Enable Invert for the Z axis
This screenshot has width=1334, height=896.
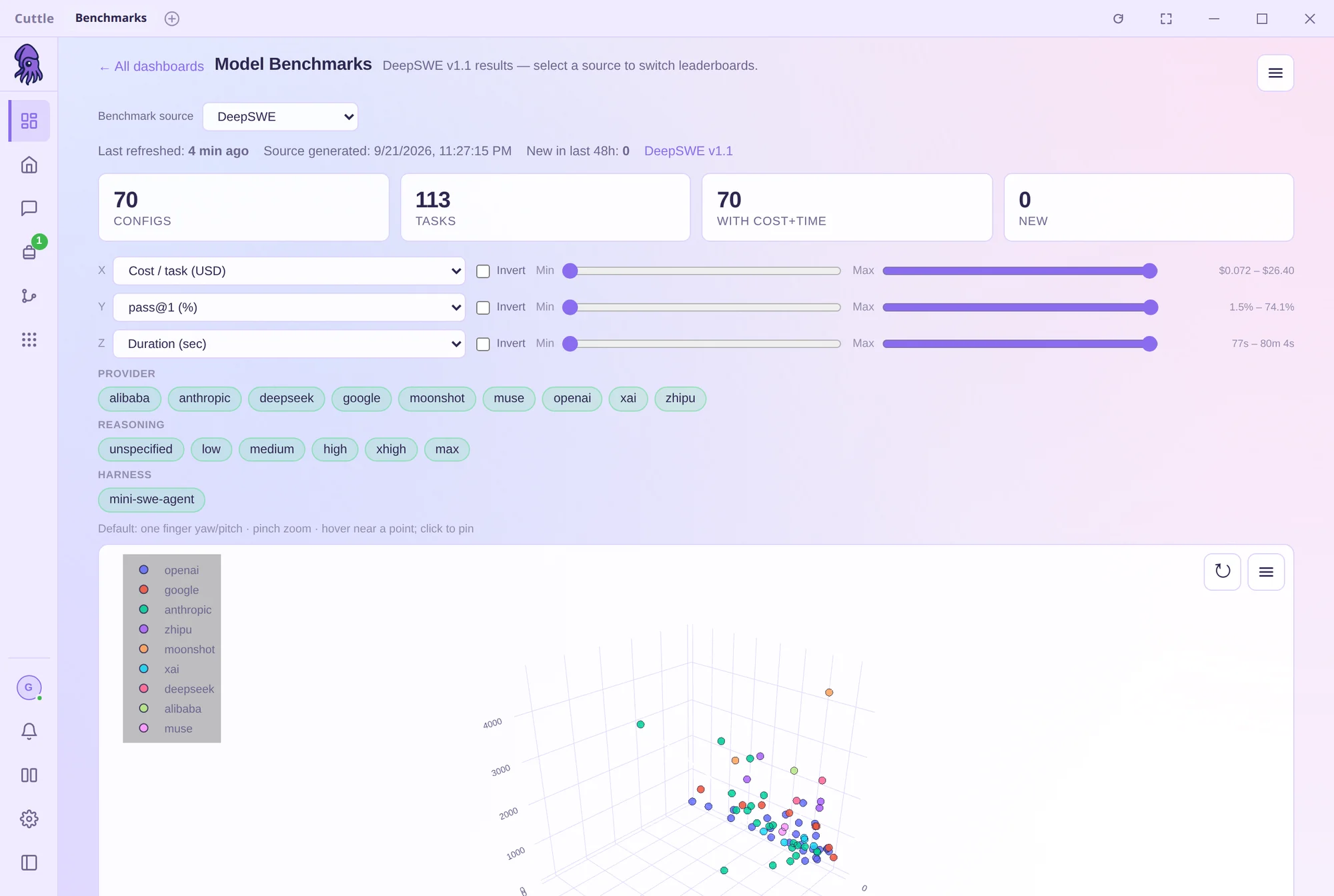[483, 344]
